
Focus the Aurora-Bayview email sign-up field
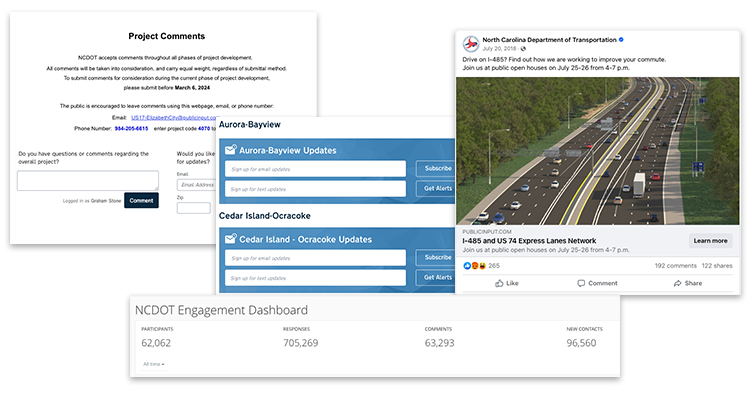click(314, 169)
